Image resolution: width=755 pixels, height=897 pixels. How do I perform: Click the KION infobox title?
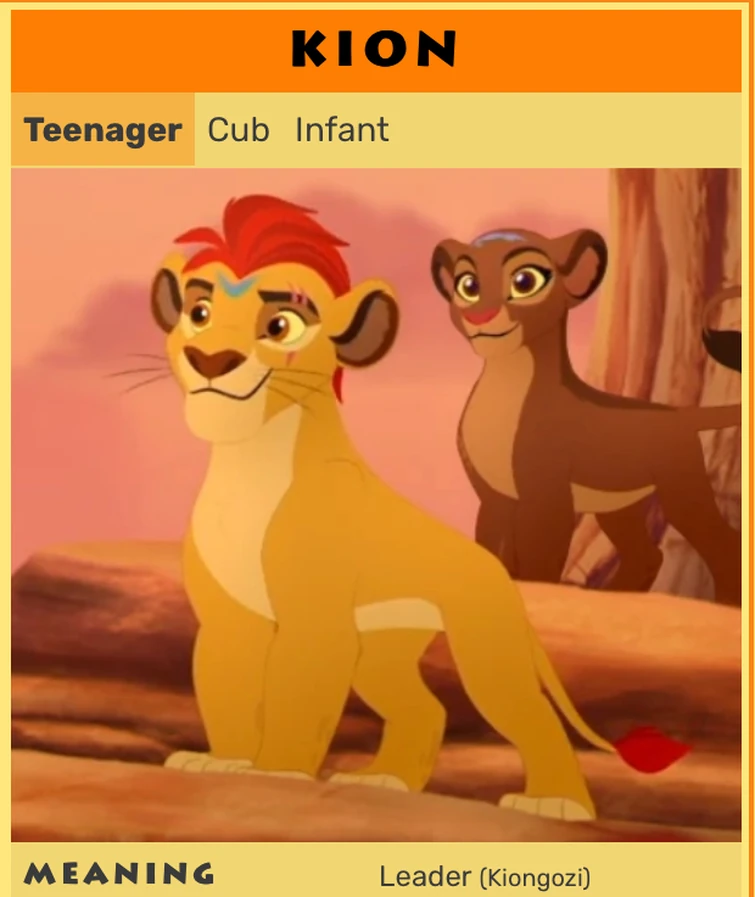pyautogui.click(x=375, y=49)
